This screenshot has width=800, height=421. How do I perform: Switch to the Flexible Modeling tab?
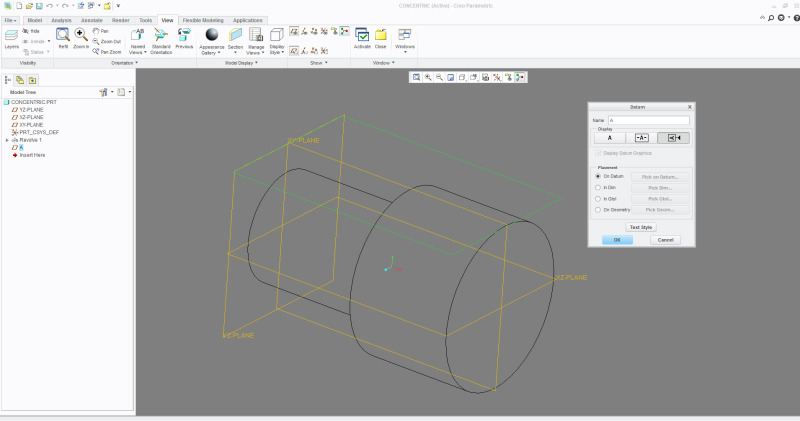pos(203,20)
